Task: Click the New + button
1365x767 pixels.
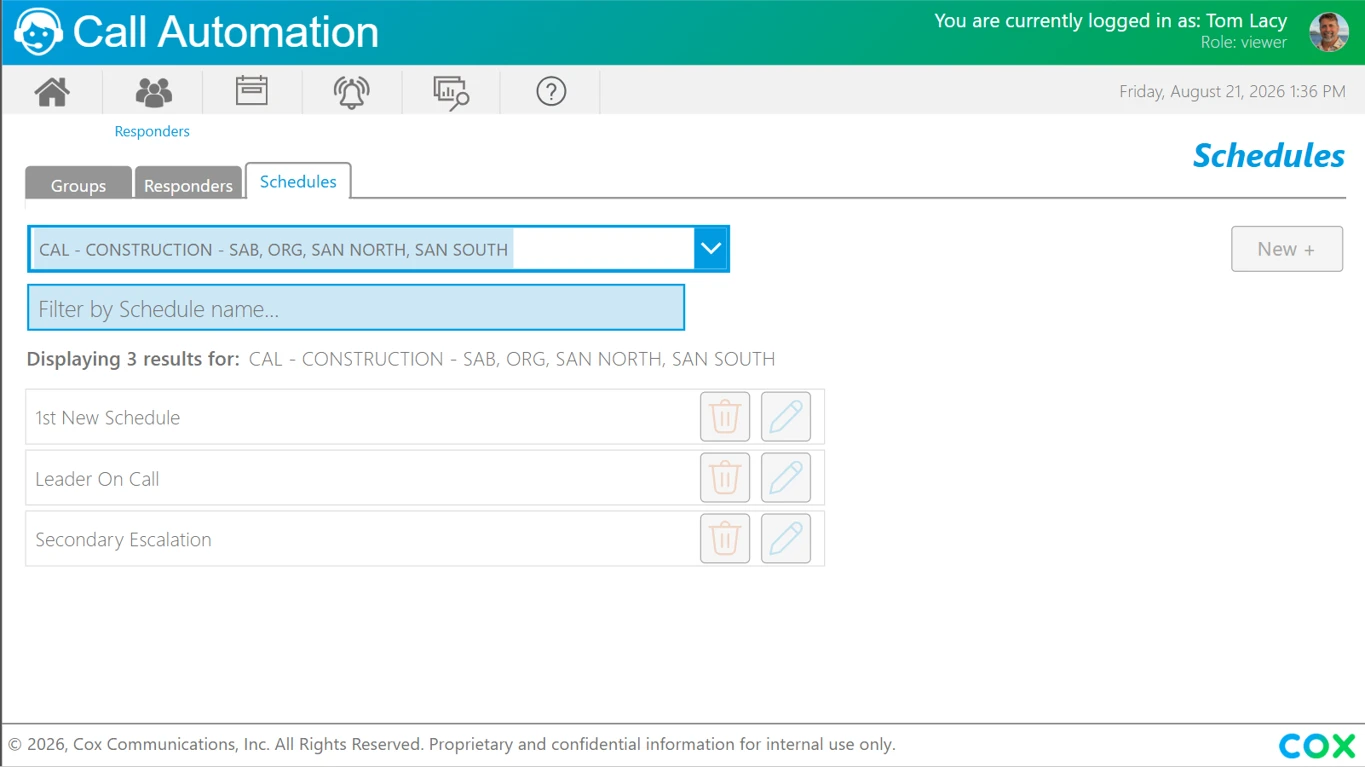Action: [1287, 249]
